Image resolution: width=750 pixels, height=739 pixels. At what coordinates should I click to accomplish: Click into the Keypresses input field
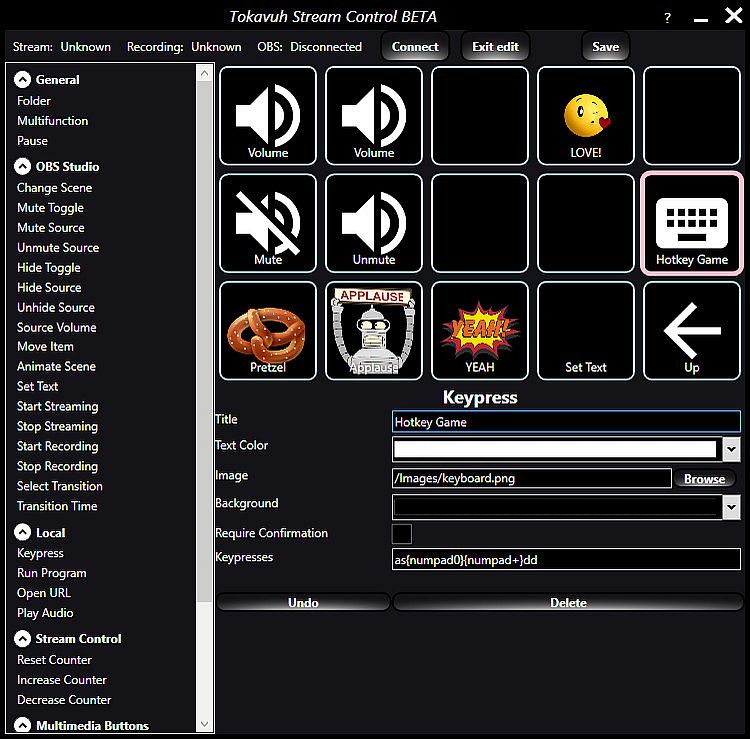tap(566, 560)
